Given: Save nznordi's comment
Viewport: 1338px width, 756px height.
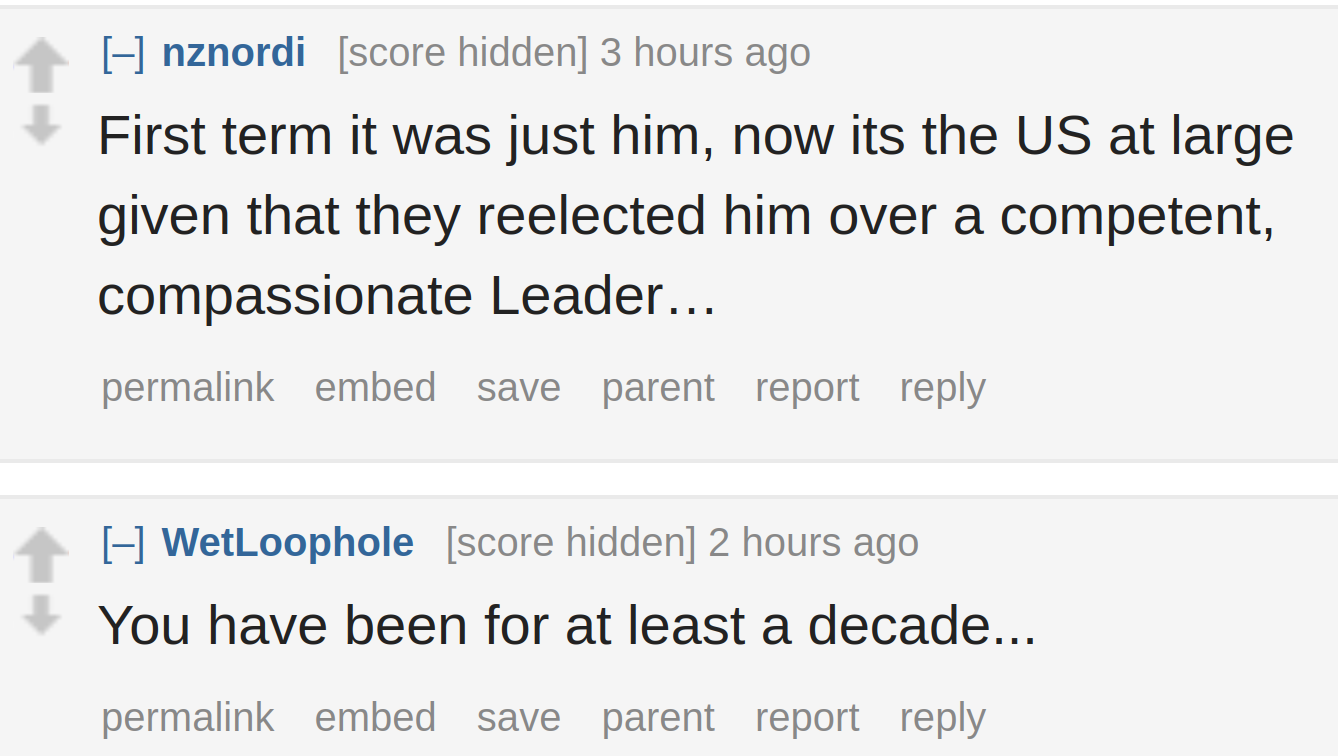Looking at the screenshot, I should click(x=518, y=388).
